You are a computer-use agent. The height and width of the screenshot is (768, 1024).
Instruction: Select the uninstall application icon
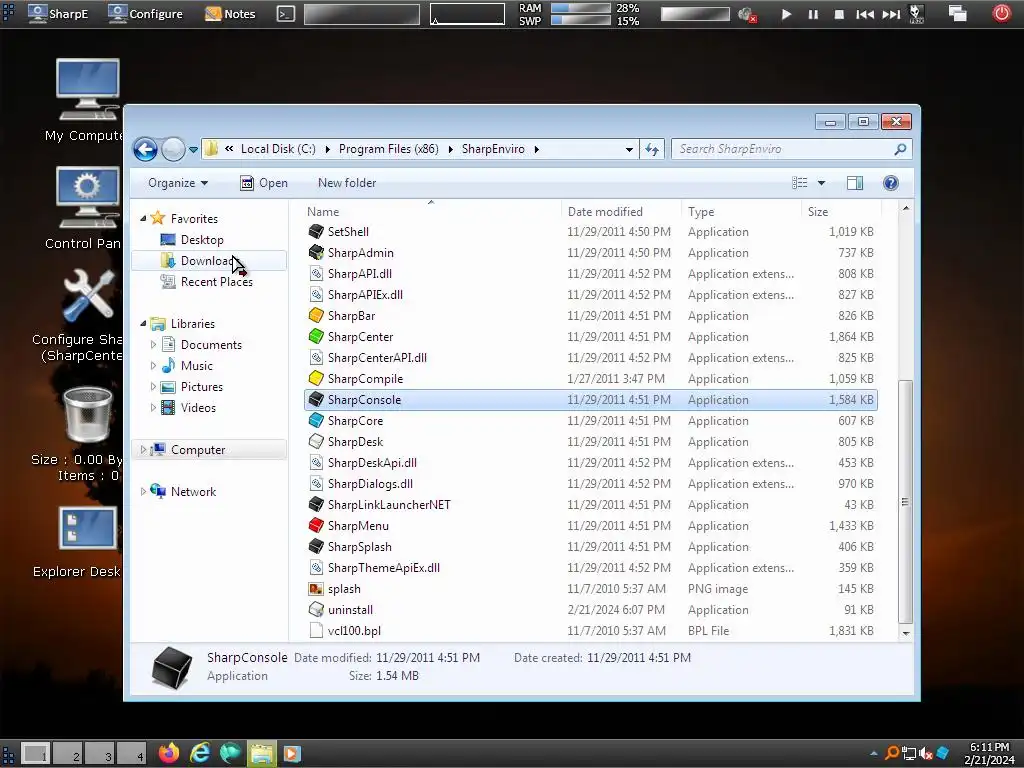click(x=316, y=609)
